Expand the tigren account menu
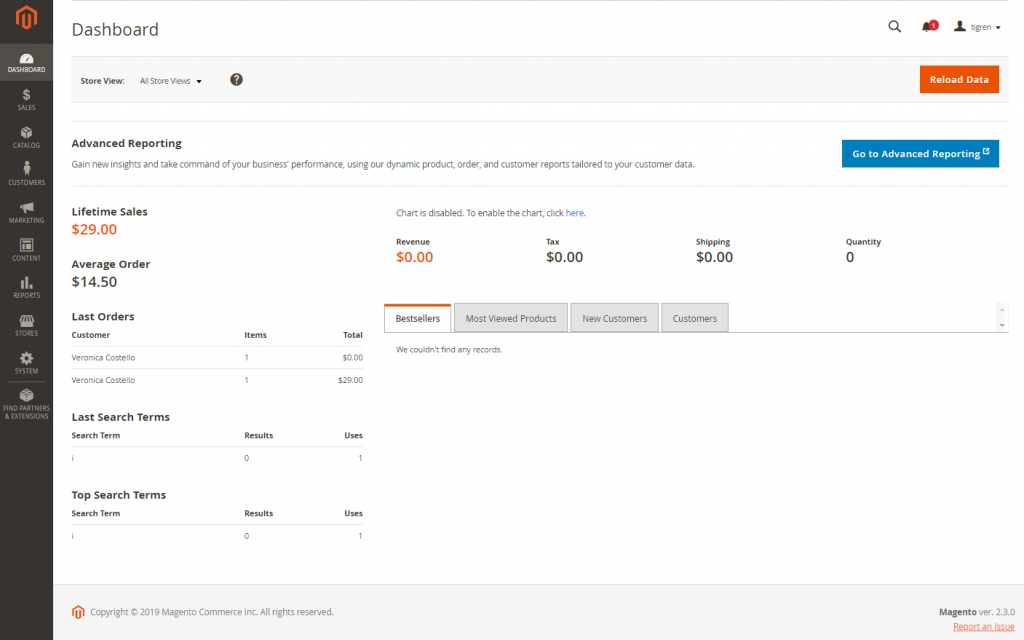 click(977, 26)
